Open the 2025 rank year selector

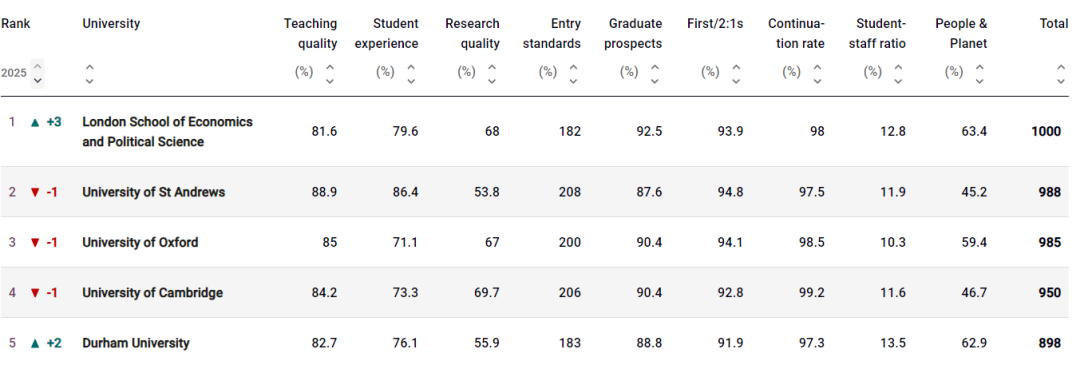(x=14, y=73)
